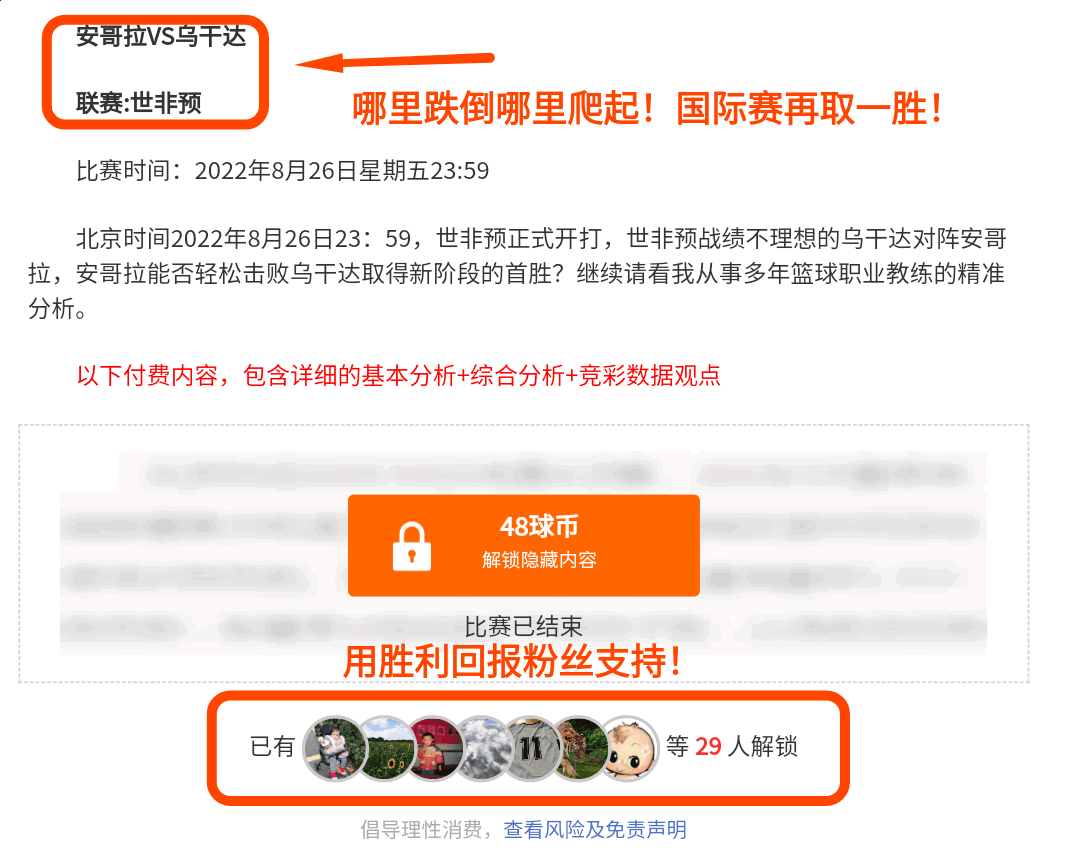
Task: Open 查看风险及免责声明 link
Action: point(594,829)
